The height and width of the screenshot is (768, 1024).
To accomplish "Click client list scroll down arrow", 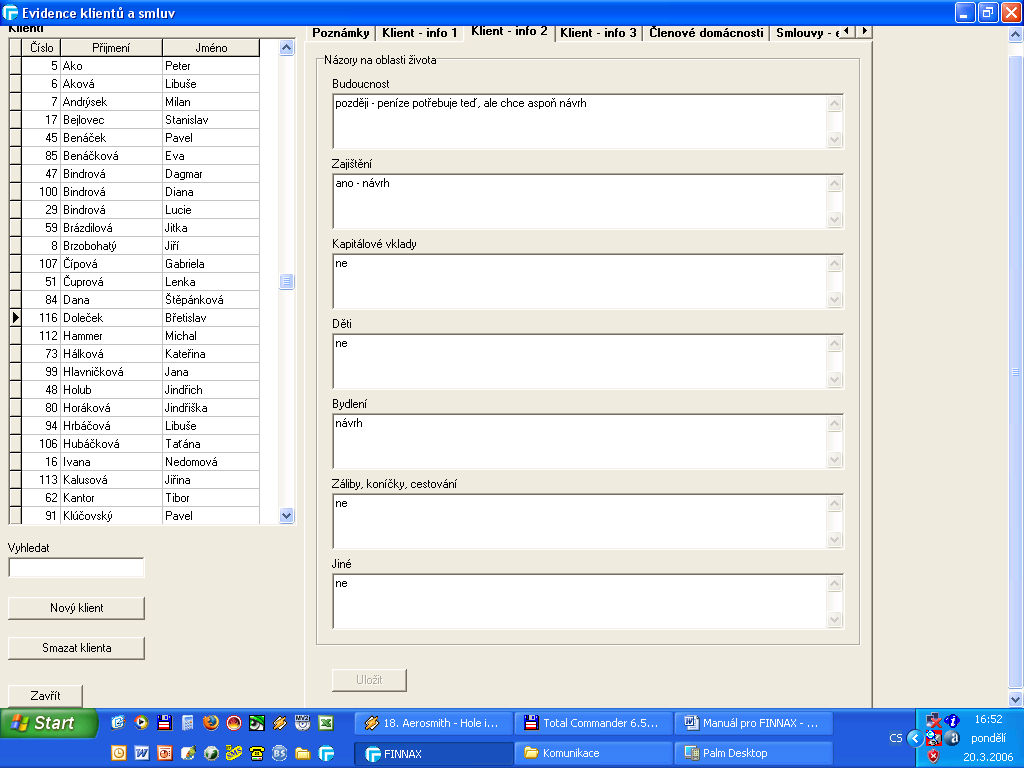I will [x=286, y=515].
